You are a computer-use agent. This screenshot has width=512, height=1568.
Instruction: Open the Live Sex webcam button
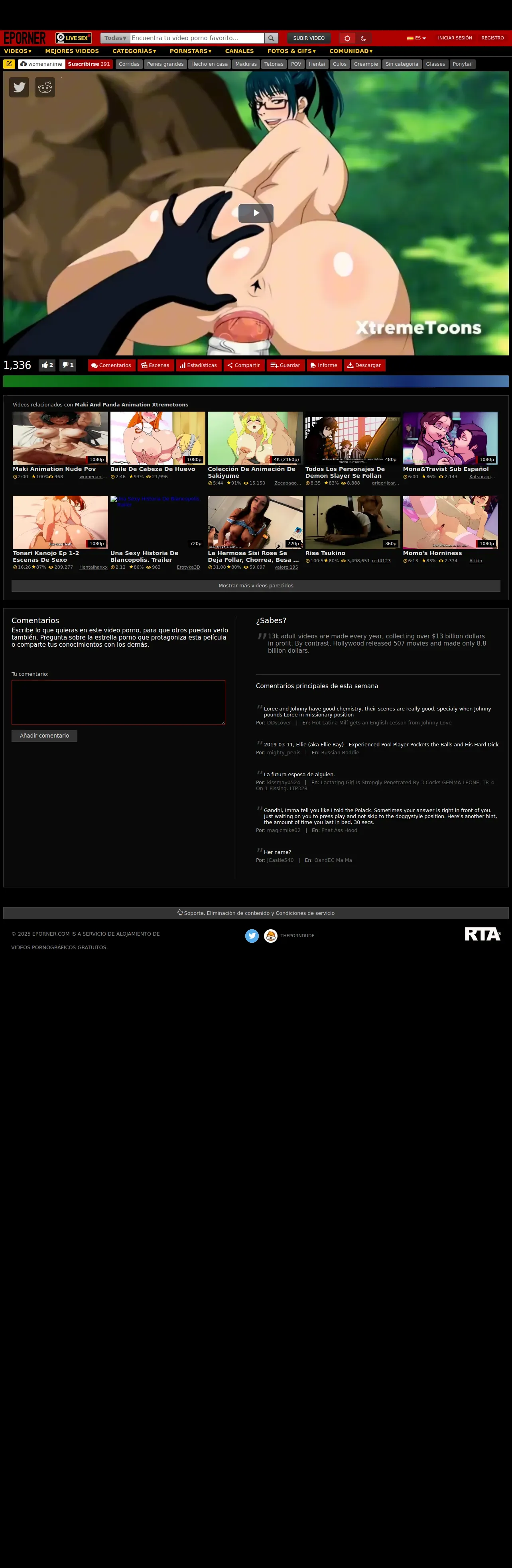[74, 38]
